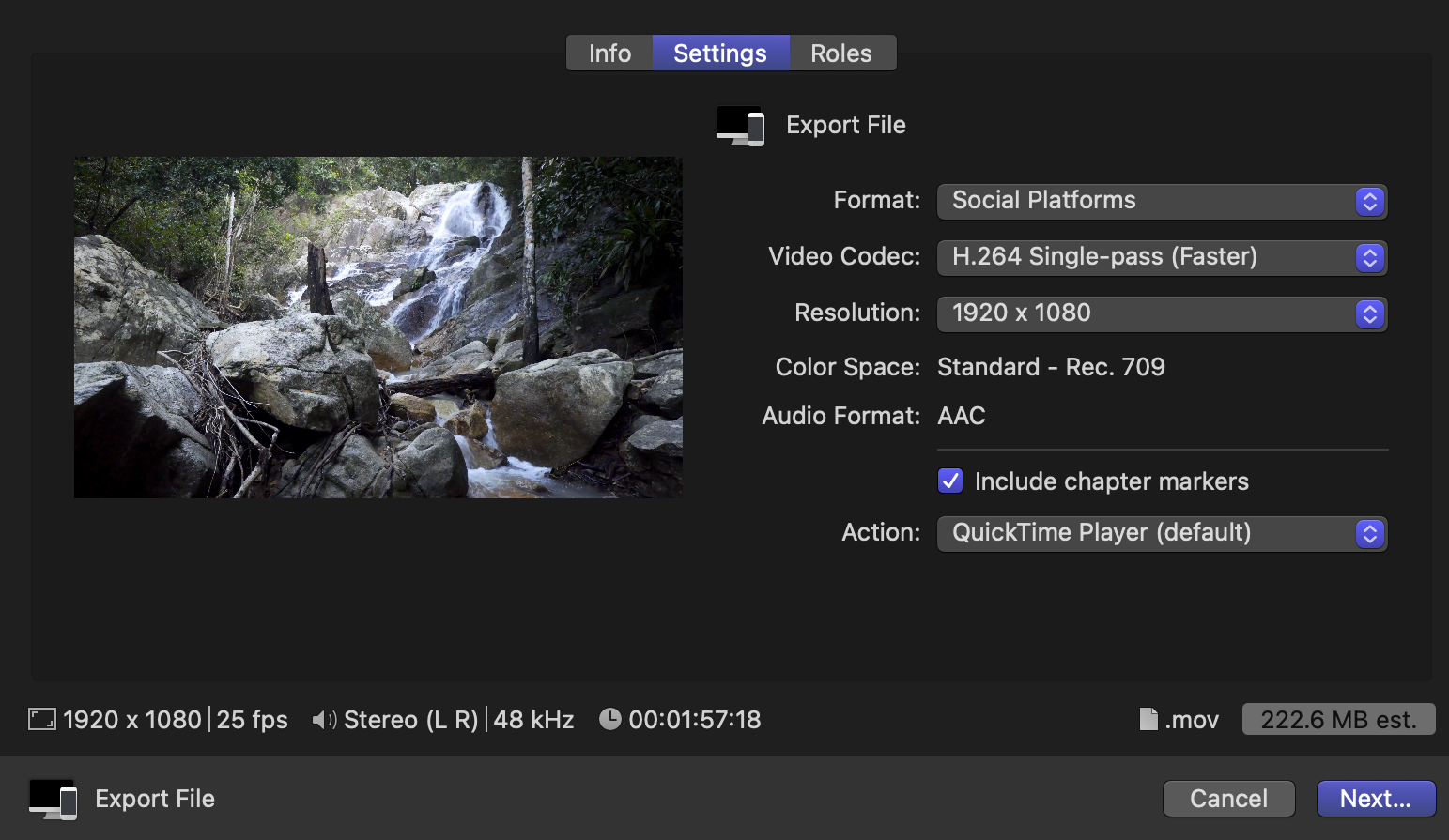Toggle the Include chapter markers checkbox

click(950, 481)
